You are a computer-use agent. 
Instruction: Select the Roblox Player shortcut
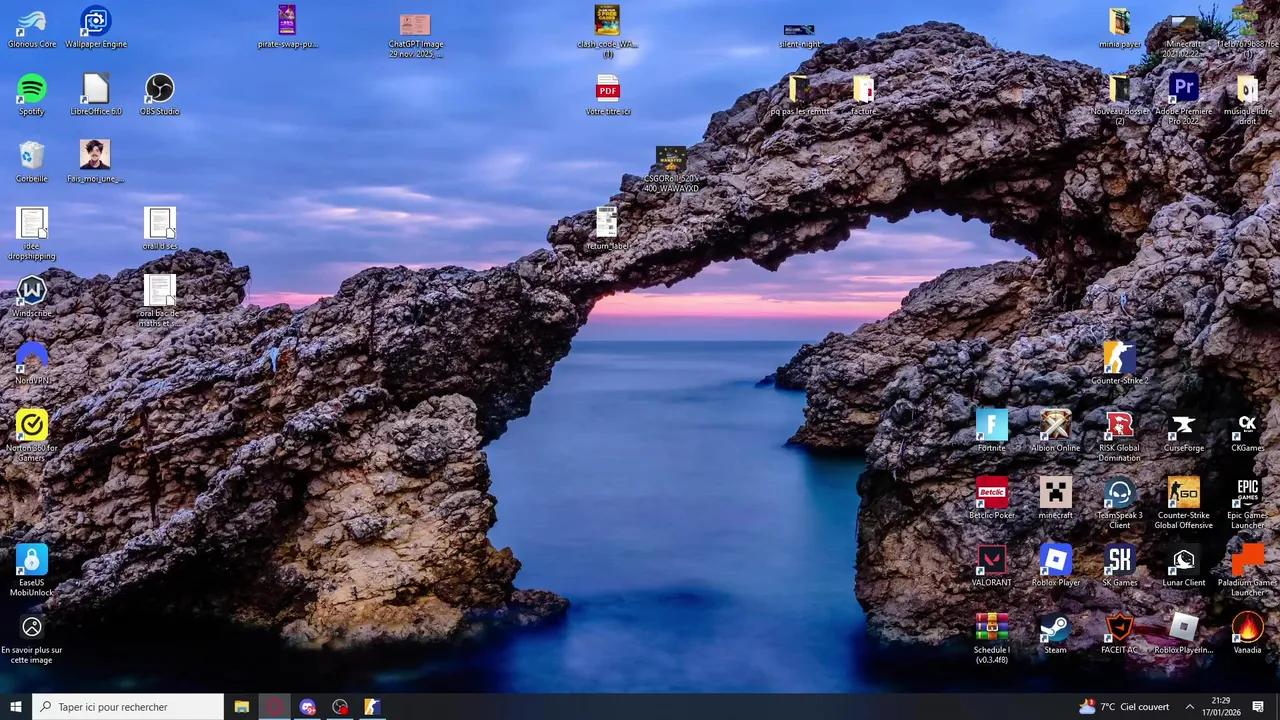[1055, 561]
